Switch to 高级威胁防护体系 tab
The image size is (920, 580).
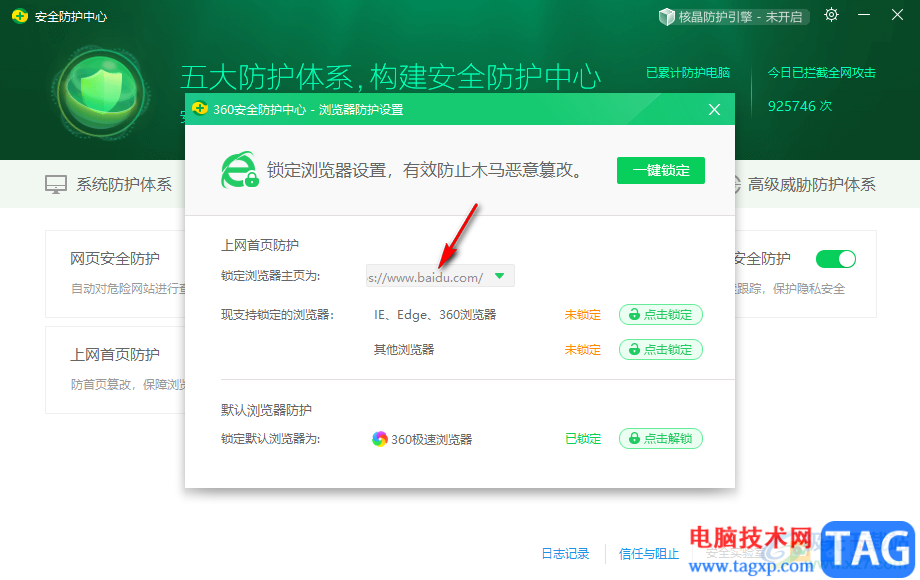(804, 185)
